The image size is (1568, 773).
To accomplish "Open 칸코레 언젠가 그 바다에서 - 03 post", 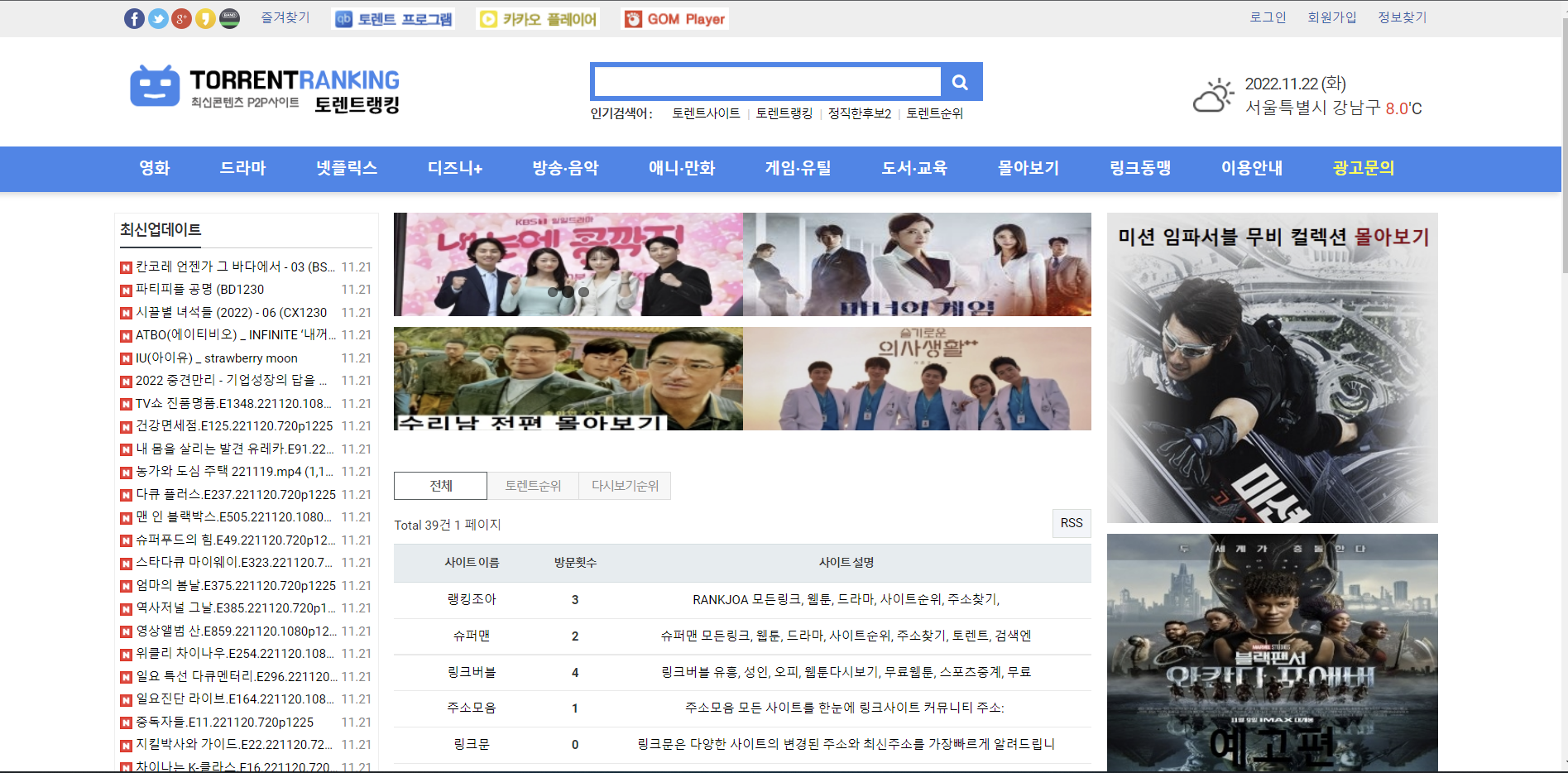I will [x=235, y=266].
